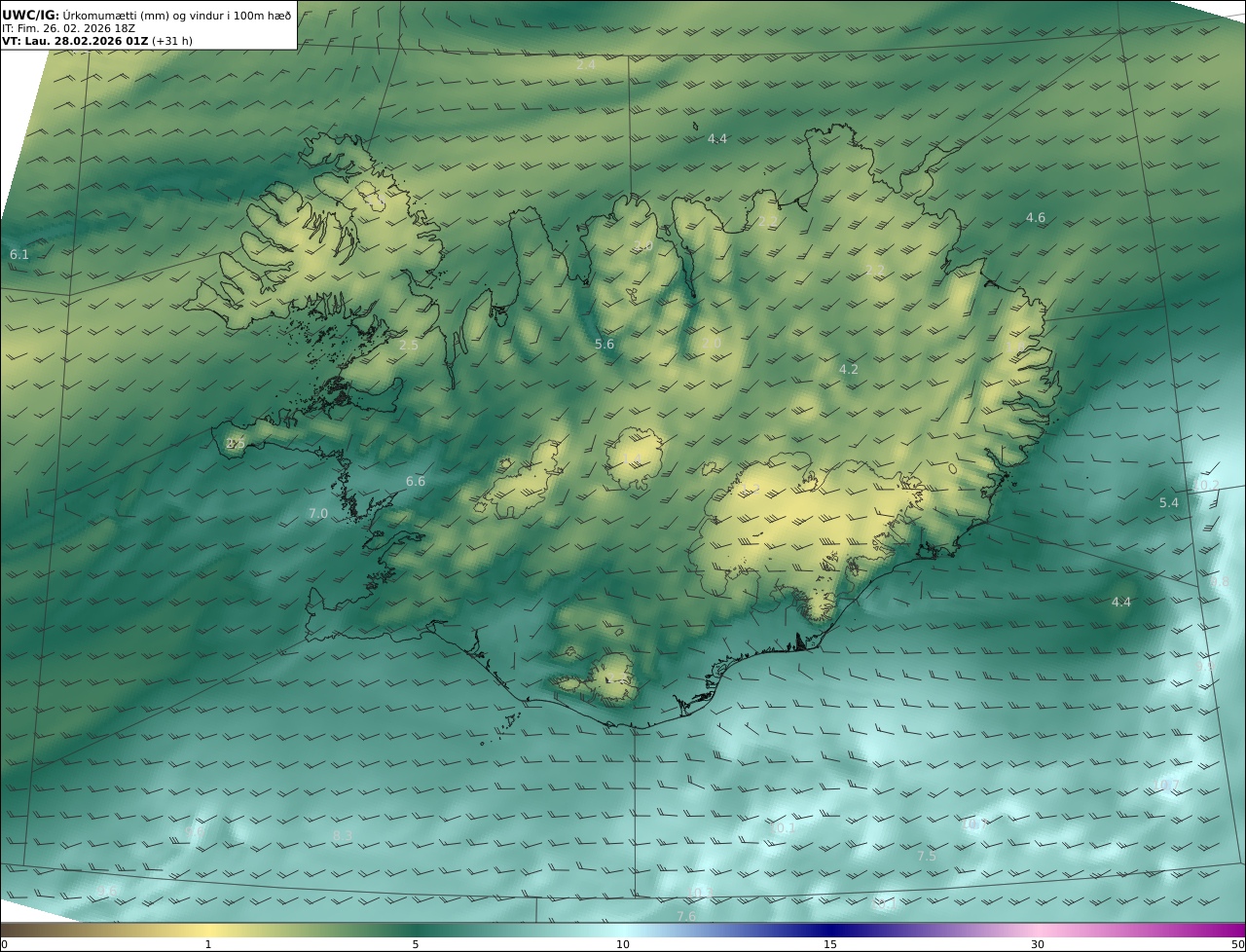
Task: Click the '4.6' value label on the map
Action: point(1036,218)
